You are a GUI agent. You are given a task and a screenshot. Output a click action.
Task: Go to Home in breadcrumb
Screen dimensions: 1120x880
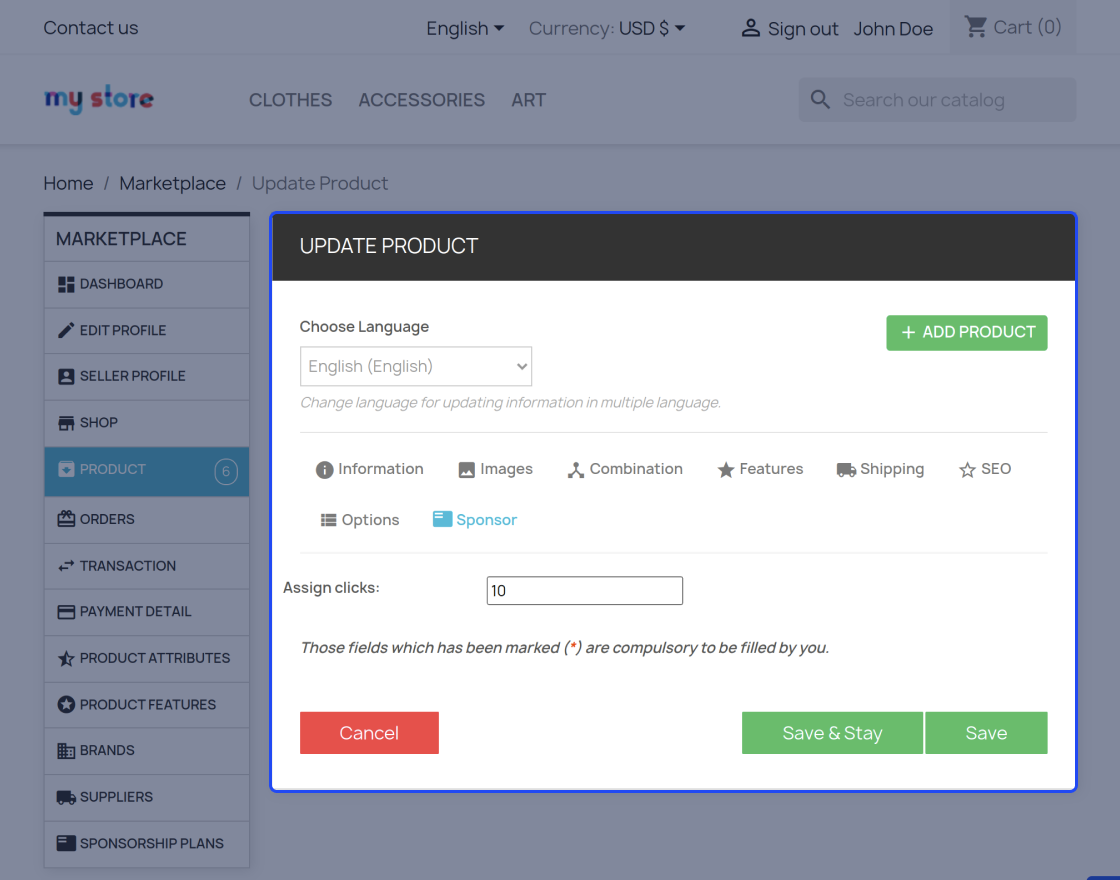68,184
